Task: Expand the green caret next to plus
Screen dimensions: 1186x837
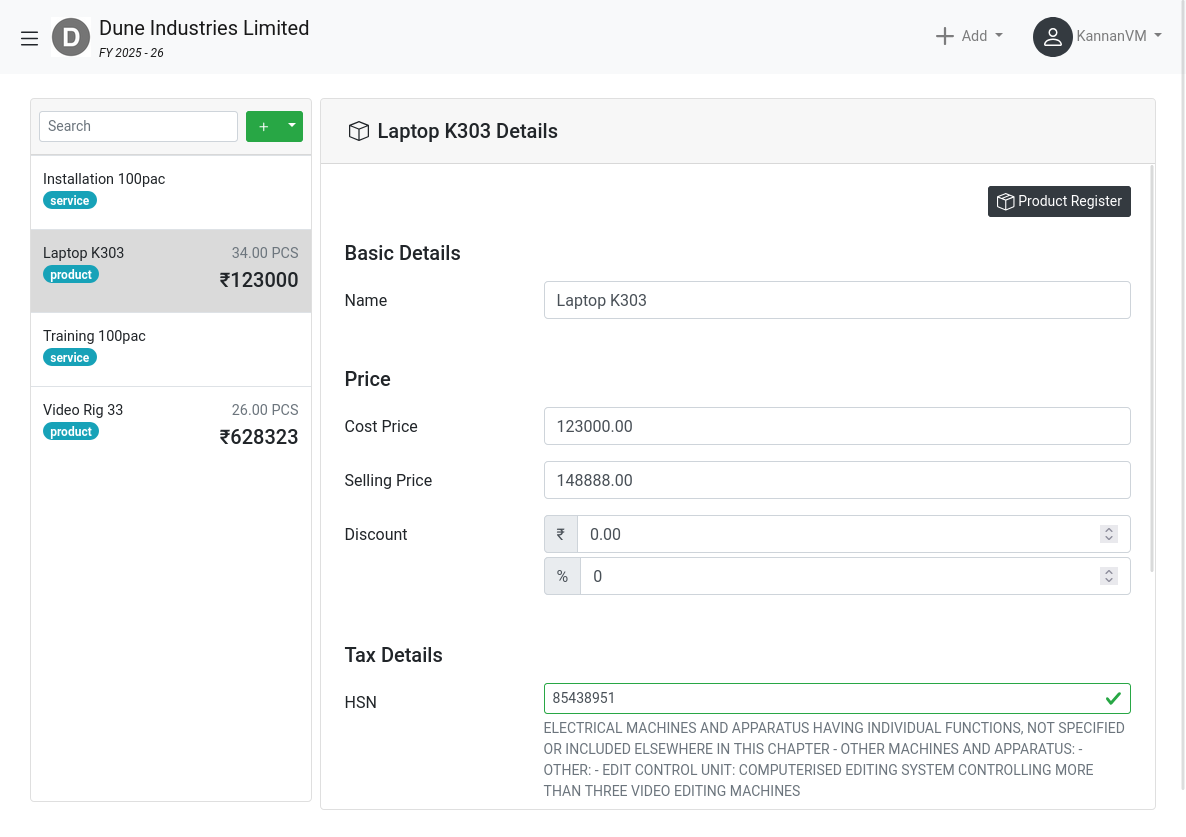Action: (292, 126)
